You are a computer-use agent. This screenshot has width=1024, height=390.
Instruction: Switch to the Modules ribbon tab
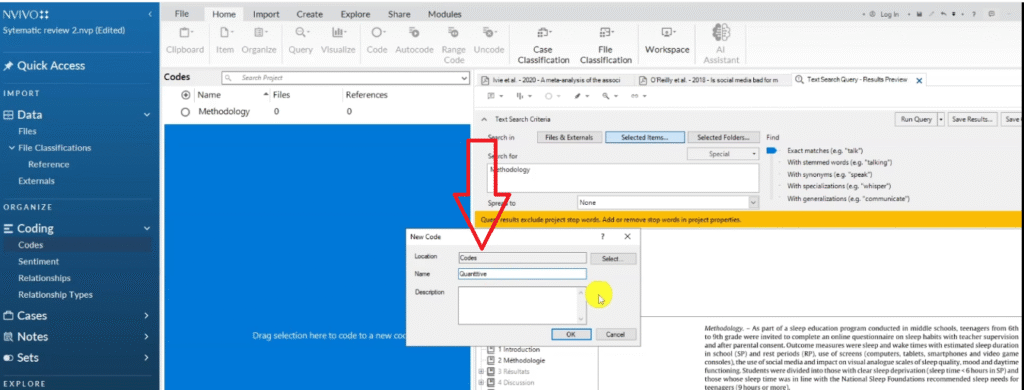444,14
